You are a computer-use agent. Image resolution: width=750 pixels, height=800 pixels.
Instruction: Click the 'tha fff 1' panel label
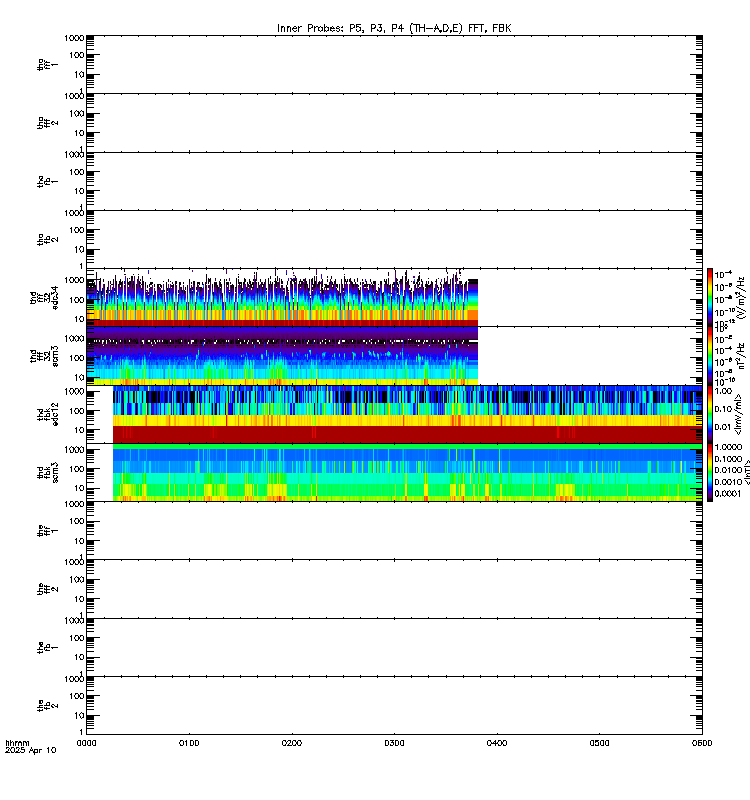[x=48, y=64]
